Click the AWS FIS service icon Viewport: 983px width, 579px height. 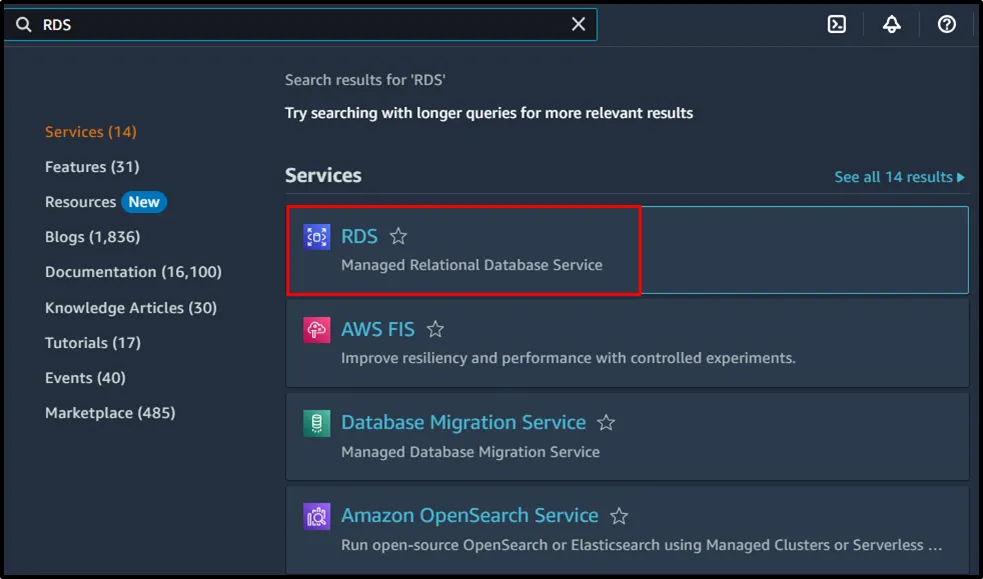pyautogui.click(x=317, y=330)
